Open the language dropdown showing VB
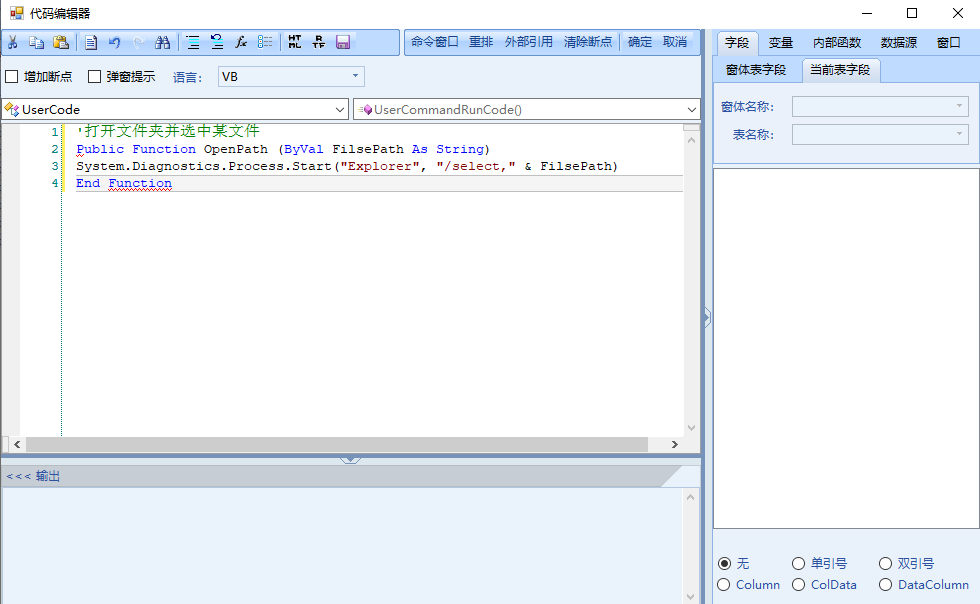The height and width of the screenshot is (604, 980). coord(291,76)
